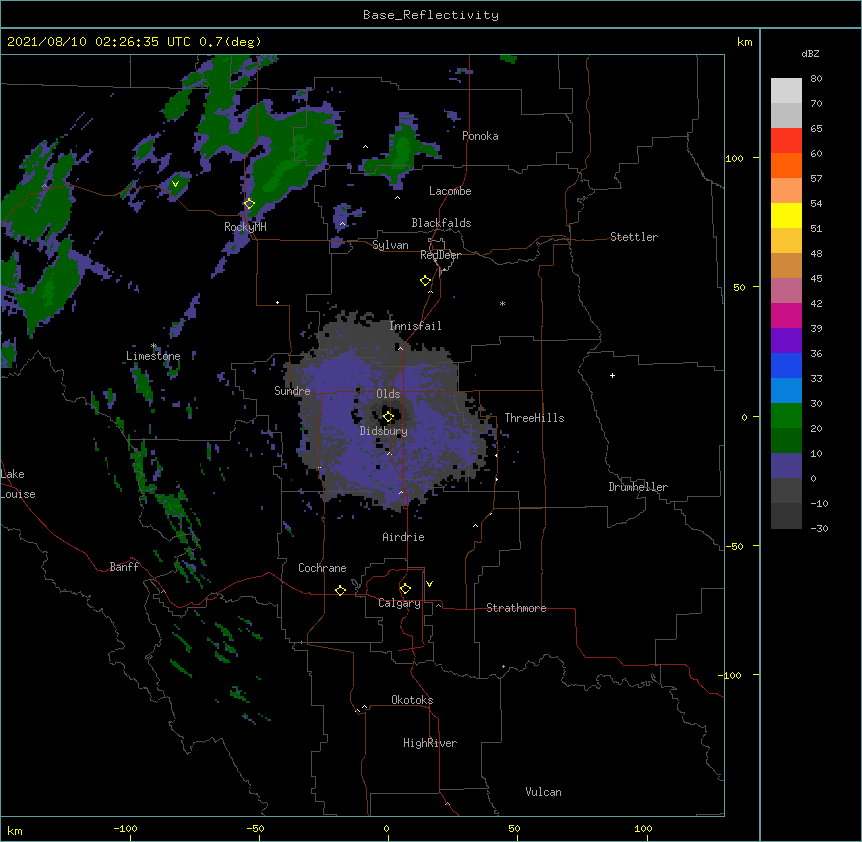
Task: Click the Stettler city label
Action: point(634,237)
